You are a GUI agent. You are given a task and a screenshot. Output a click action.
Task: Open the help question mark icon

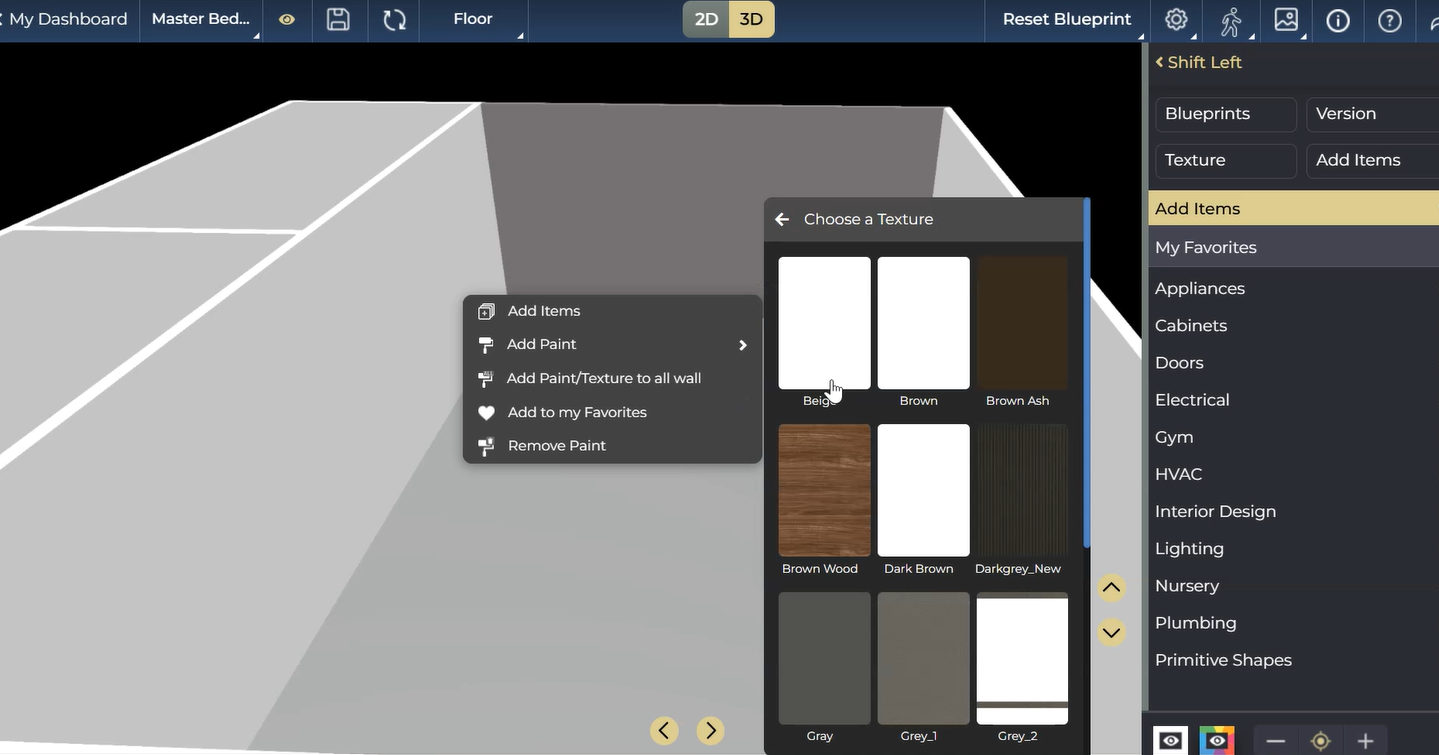[1390, 20]
